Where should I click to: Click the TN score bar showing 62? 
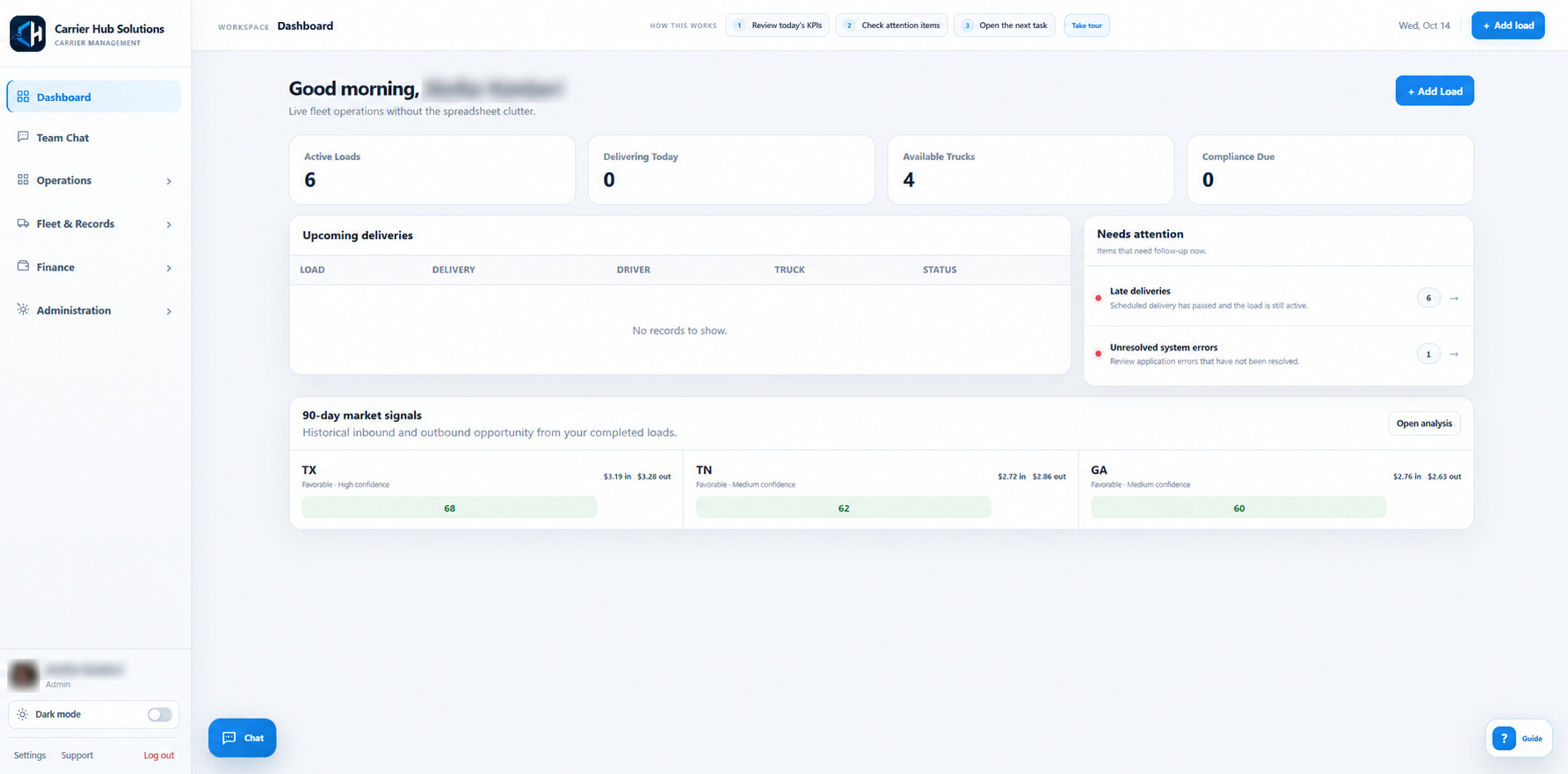pos(844,508)
